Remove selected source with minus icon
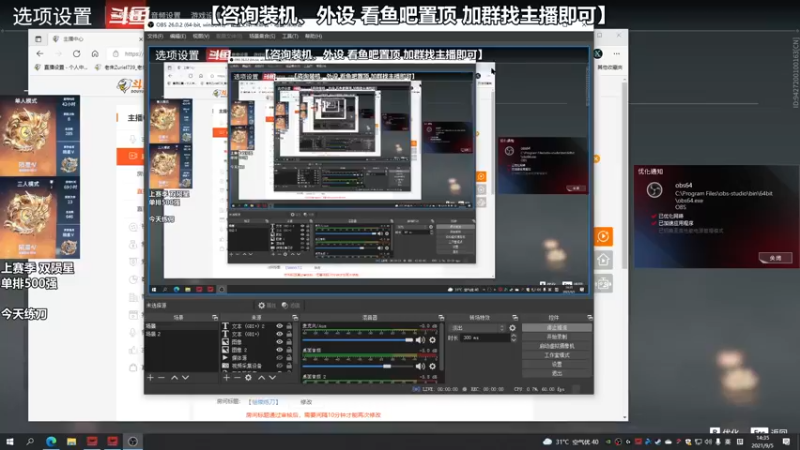This screenshot has height=450, width=800. point(237,378)
